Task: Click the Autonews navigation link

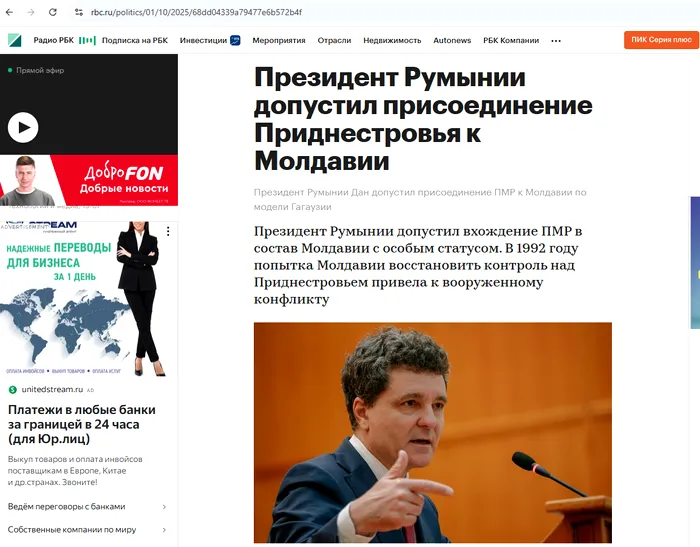Action: coord(452,41)
